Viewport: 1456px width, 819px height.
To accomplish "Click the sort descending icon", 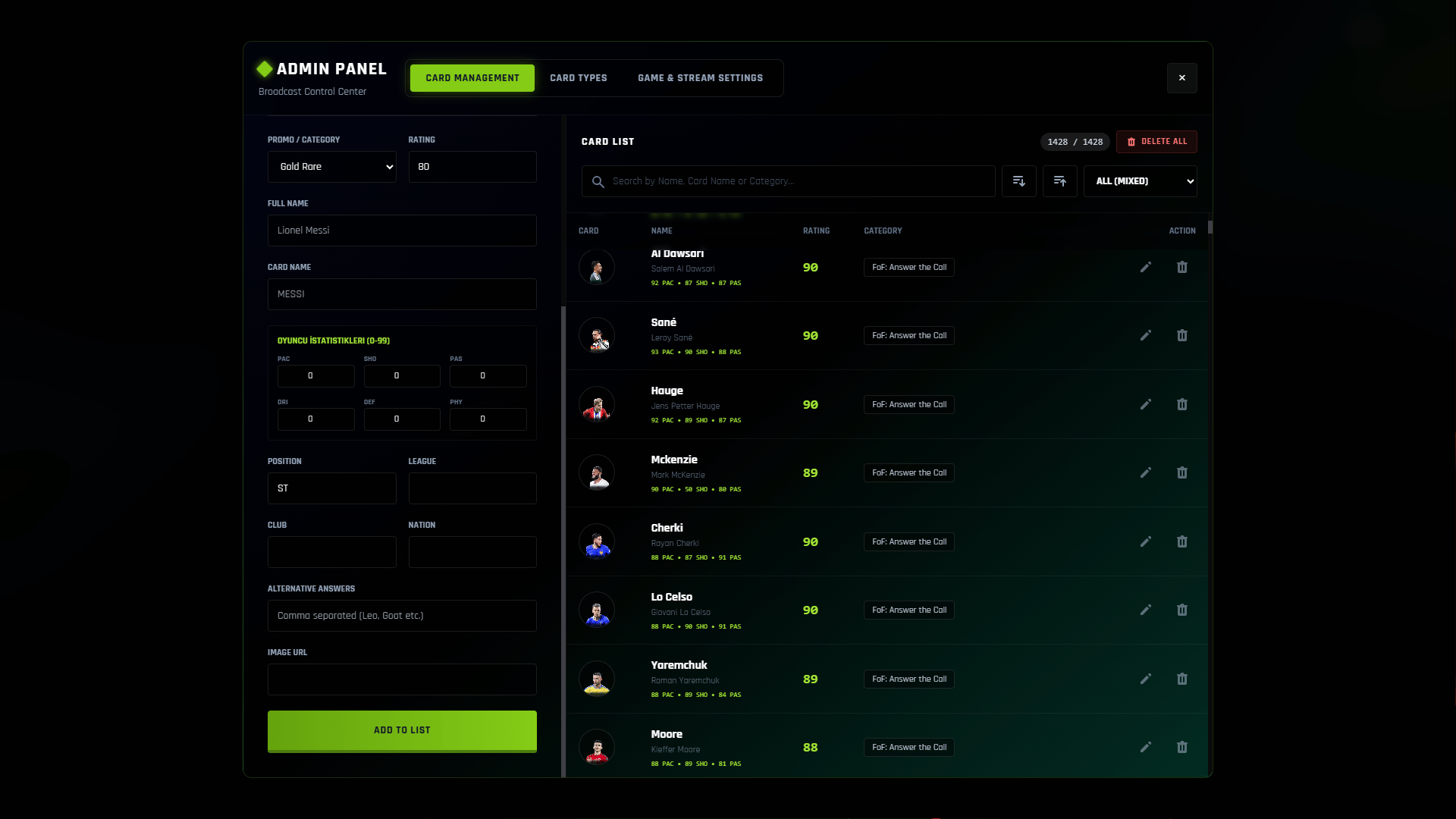I will [1018, 181].
